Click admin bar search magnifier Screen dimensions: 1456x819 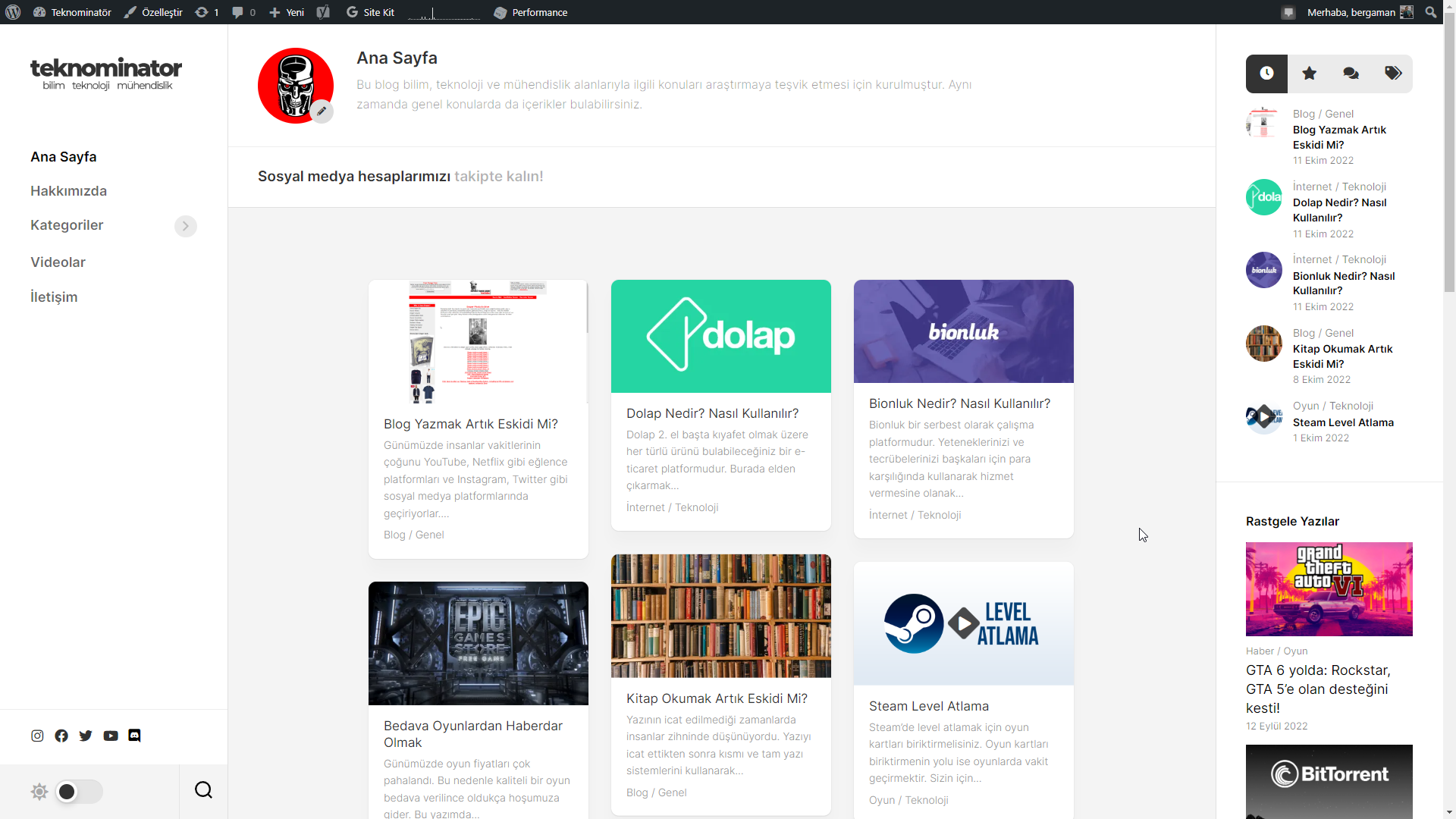1430,12
